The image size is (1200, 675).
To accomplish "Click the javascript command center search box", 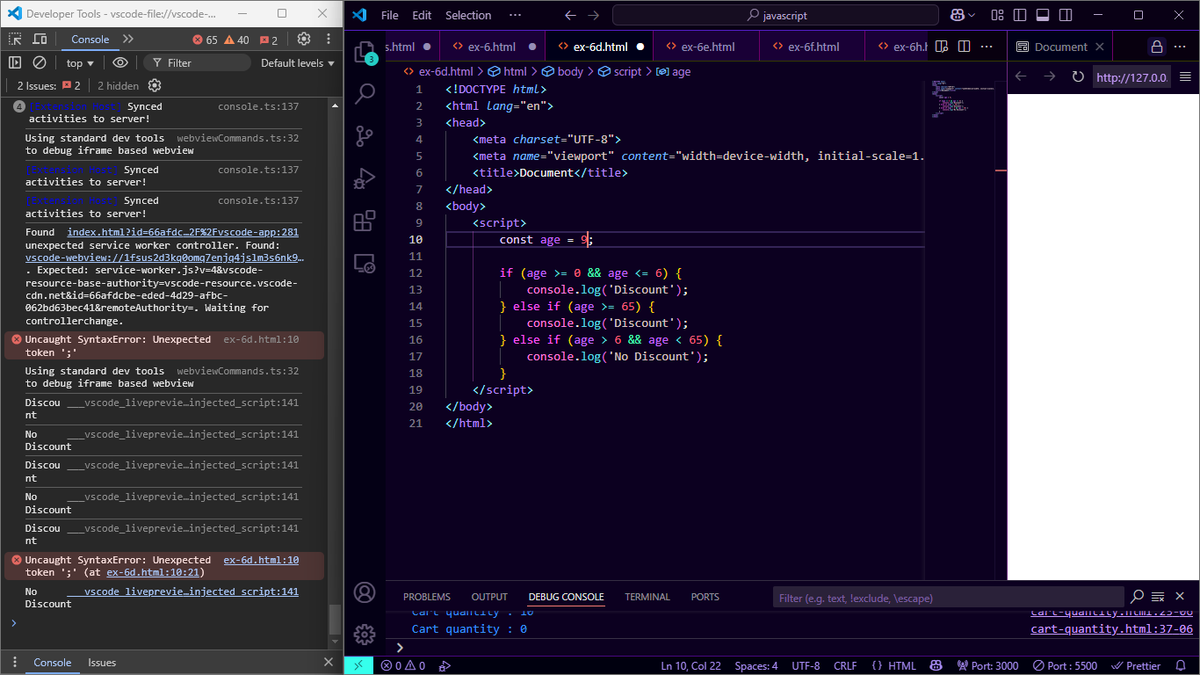I will (776, 15).
